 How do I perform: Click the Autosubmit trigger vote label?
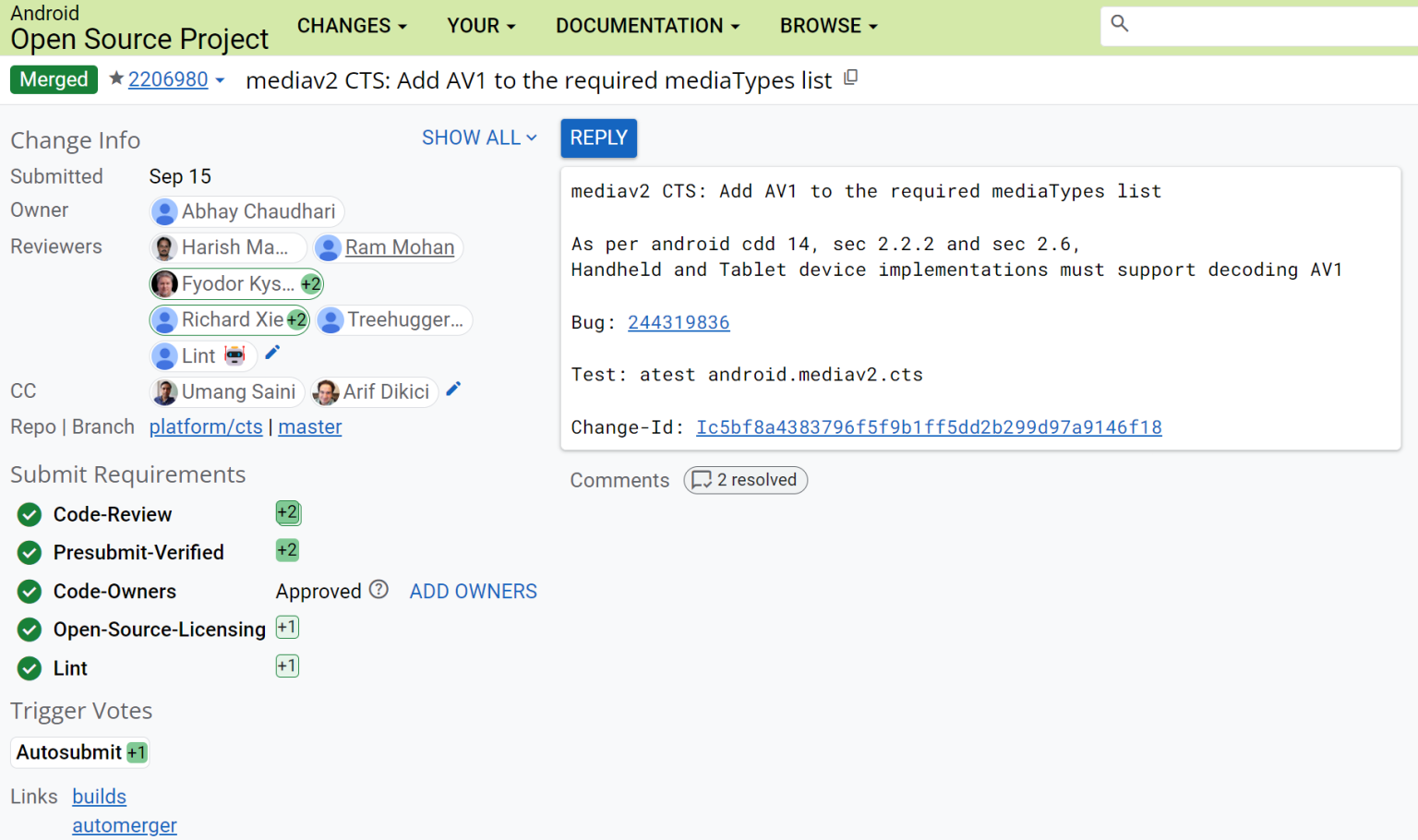69,752
